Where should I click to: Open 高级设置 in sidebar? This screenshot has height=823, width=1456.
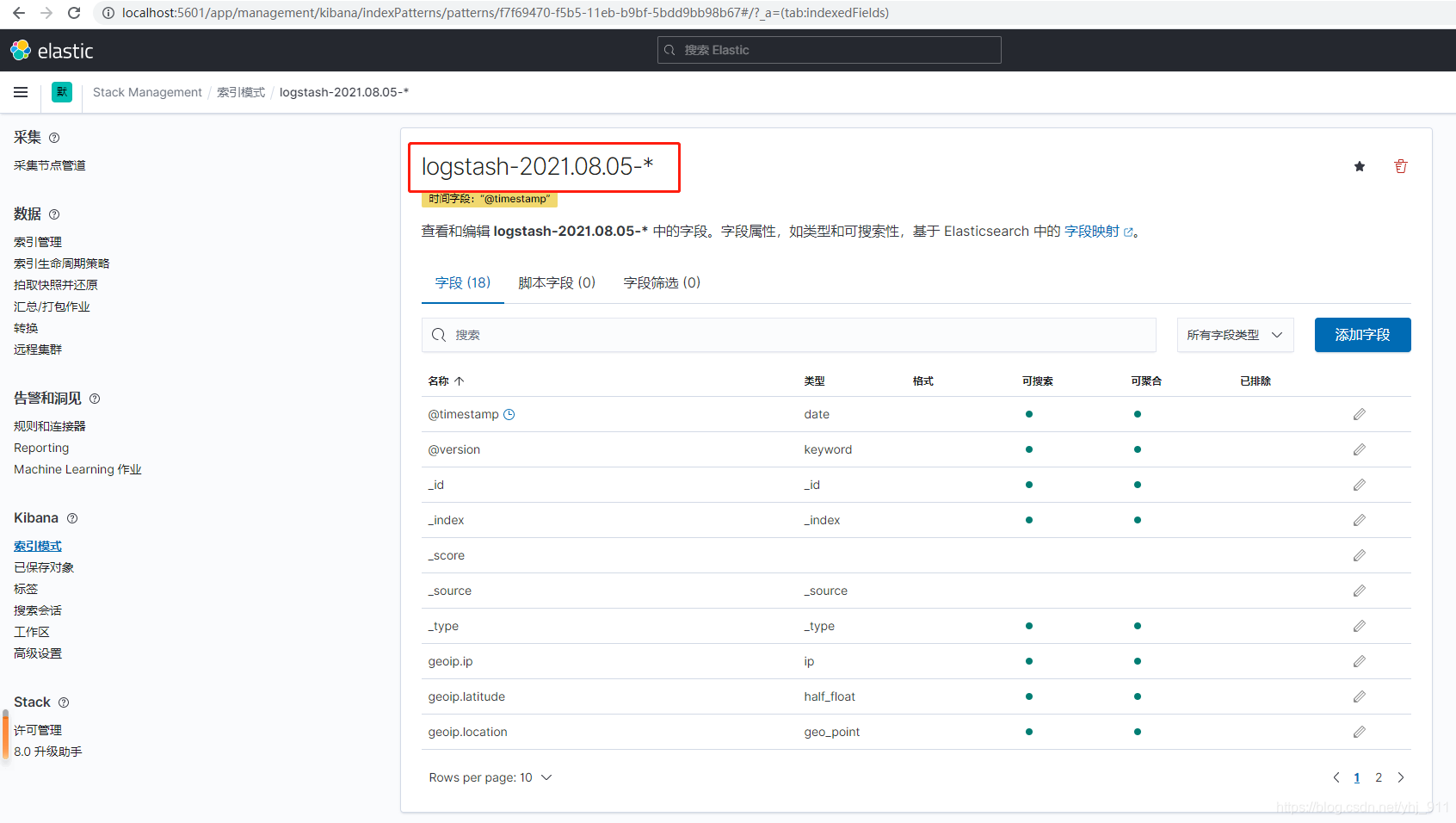click(38, 653)
